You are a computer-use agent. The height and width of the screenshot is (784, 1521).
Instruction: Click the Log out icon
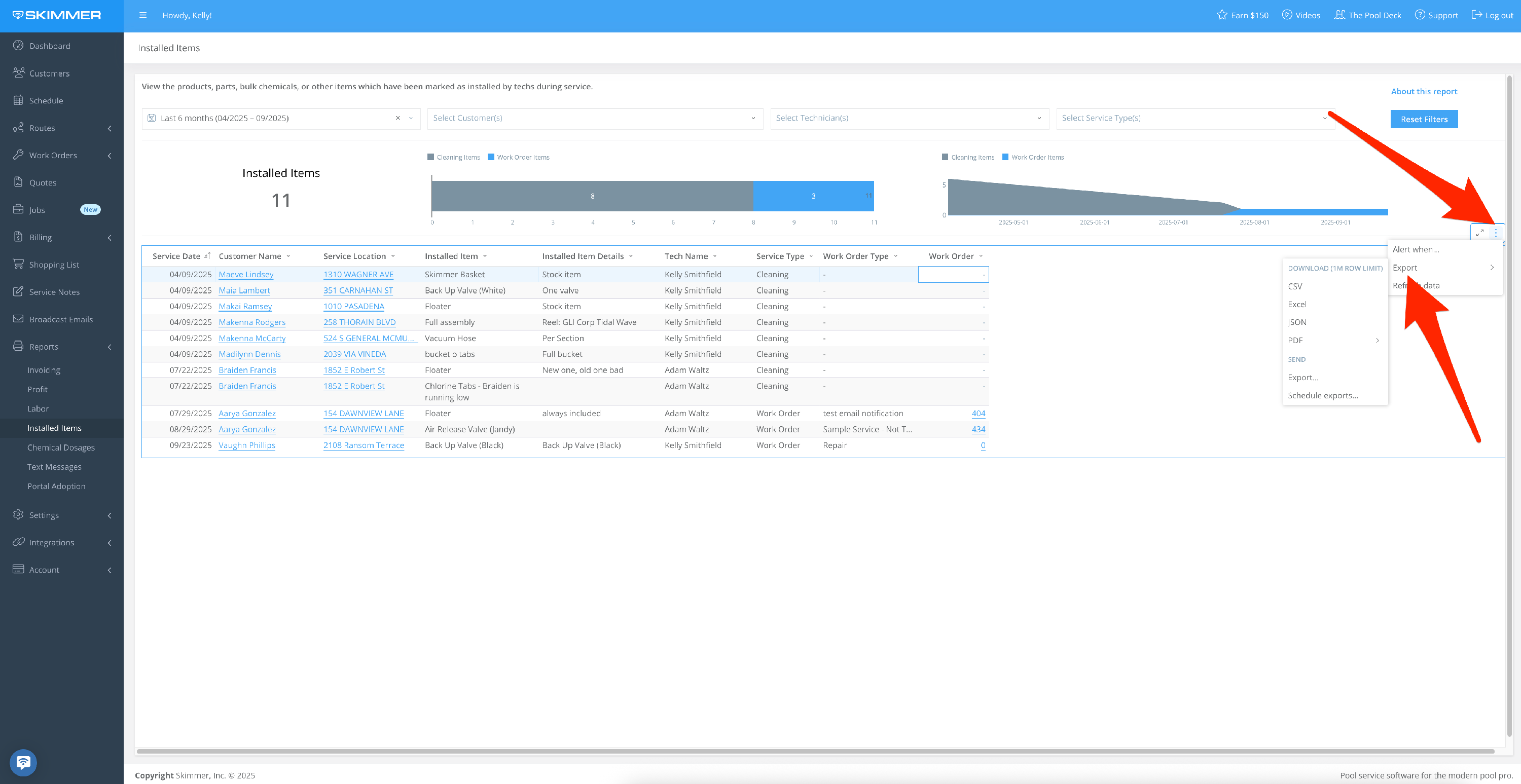coord(1476,15)
